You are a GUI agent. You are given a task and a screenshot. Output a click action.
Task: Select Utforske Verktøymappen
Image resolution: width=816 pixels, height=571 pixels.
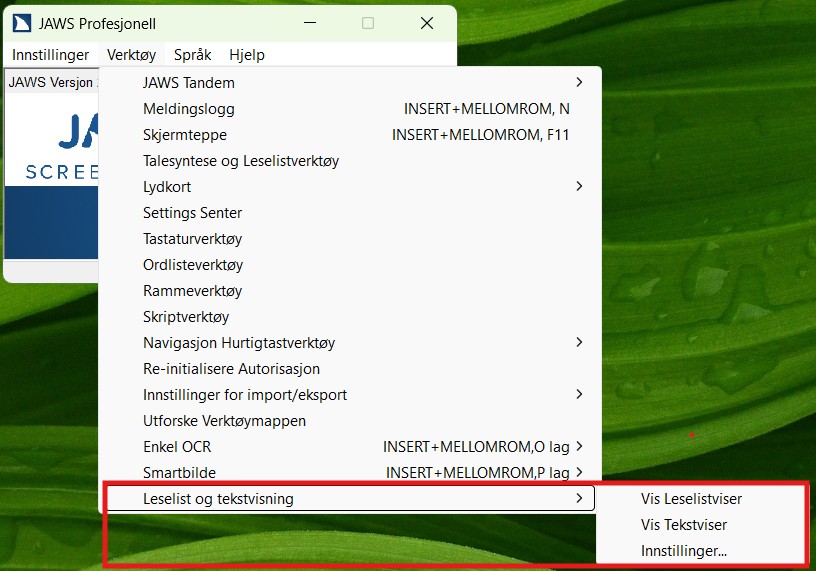click(x=350, y=421)
